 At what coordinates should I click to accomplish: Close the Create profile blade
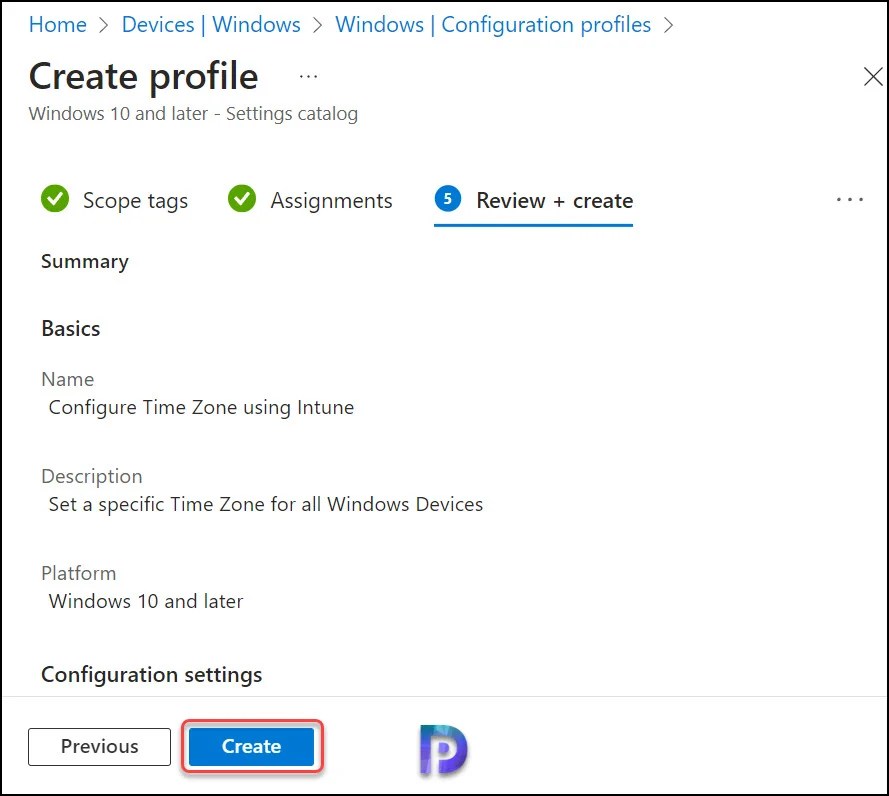click(x=872, y=76)
